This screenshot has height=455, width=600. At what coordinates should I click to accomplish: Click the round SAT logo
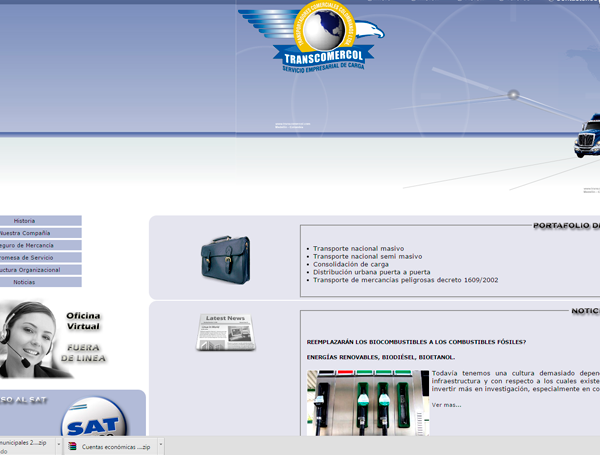tap(94, 417)
